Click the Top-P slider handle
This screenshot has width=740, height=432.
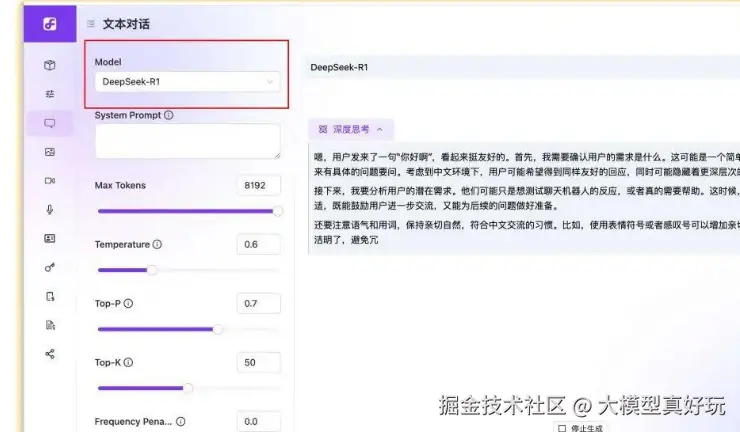(x=218, y=329)
